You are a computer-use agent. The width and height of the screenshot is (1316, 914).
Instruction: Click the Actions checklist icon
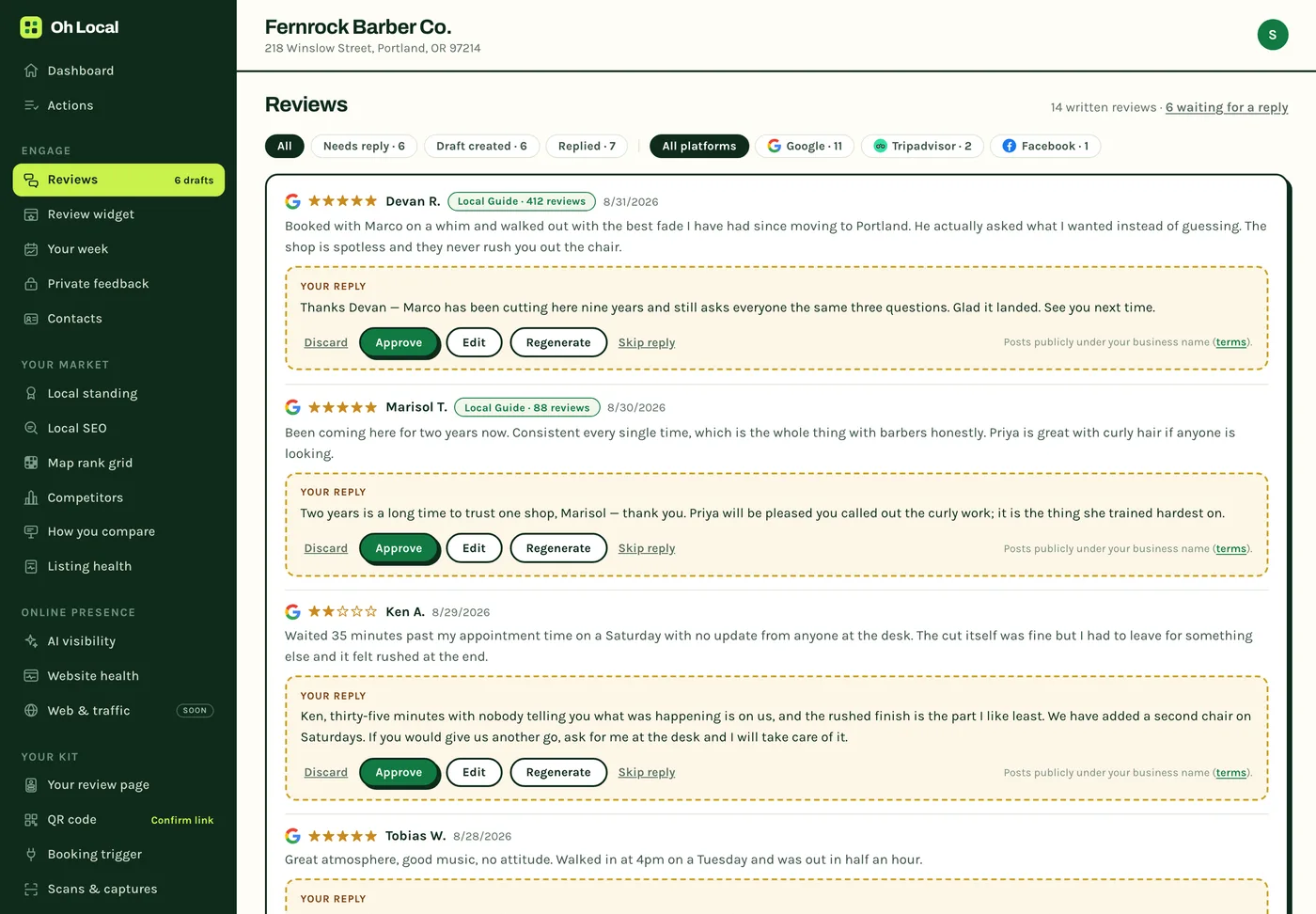point(31,105)
